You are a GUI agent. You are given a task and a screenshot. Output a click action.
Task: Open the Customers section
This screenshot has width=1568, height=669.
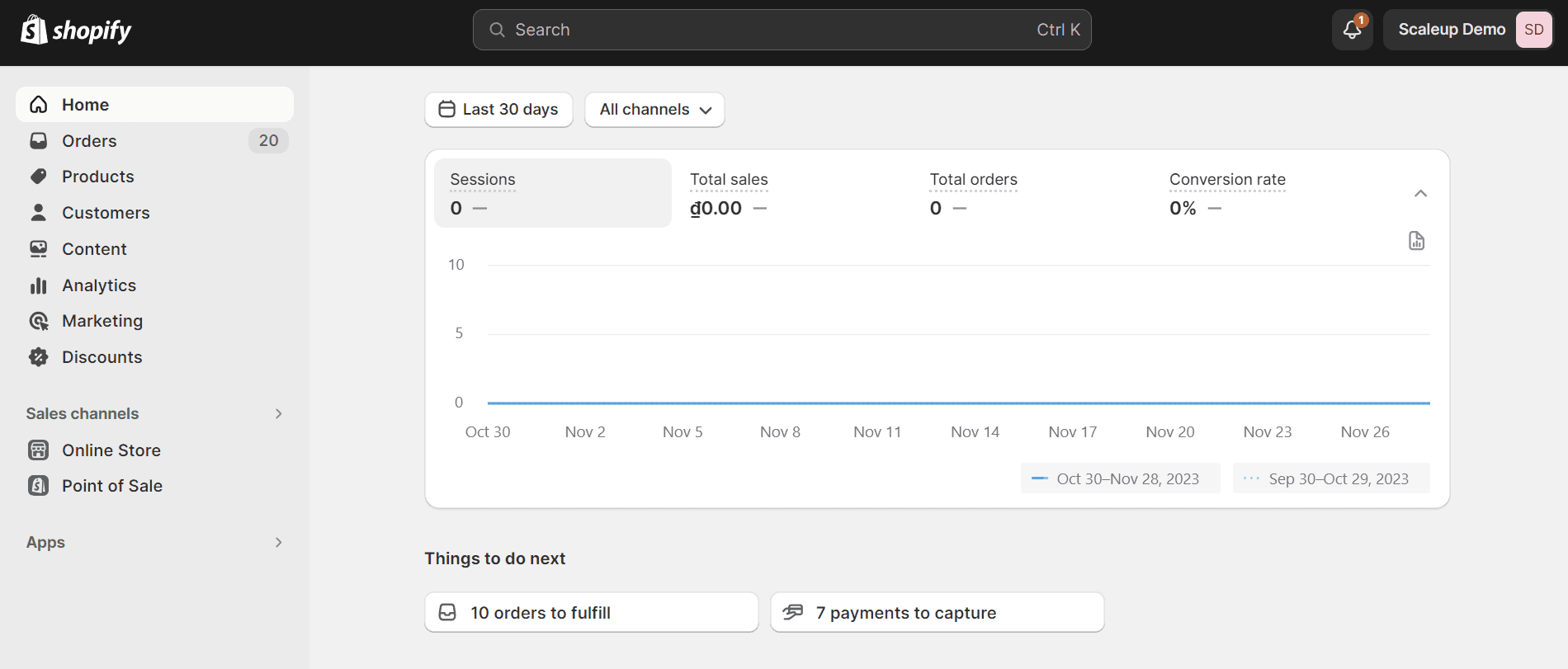[x=154, y=213]
